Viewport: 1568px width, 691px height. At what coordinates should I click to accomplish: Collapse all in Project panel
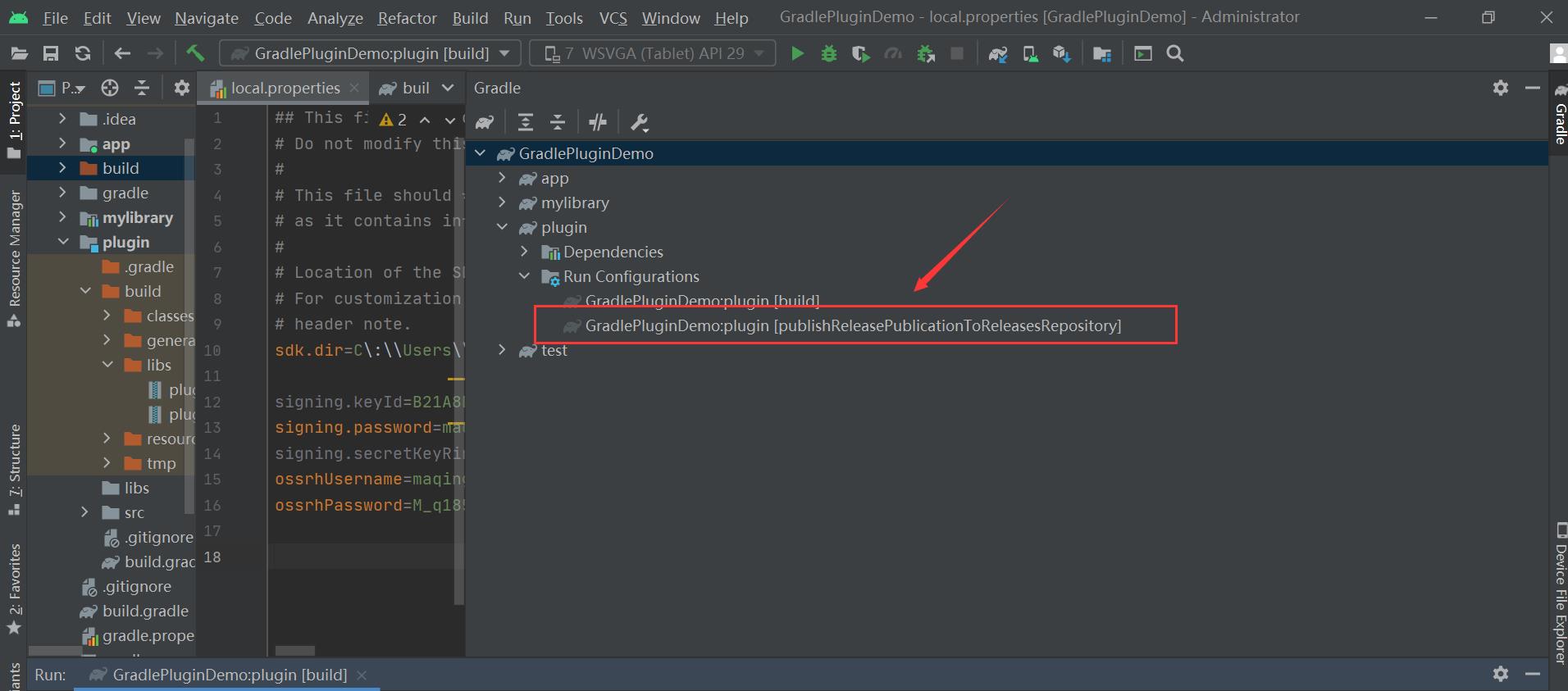[x=142, y=88]
